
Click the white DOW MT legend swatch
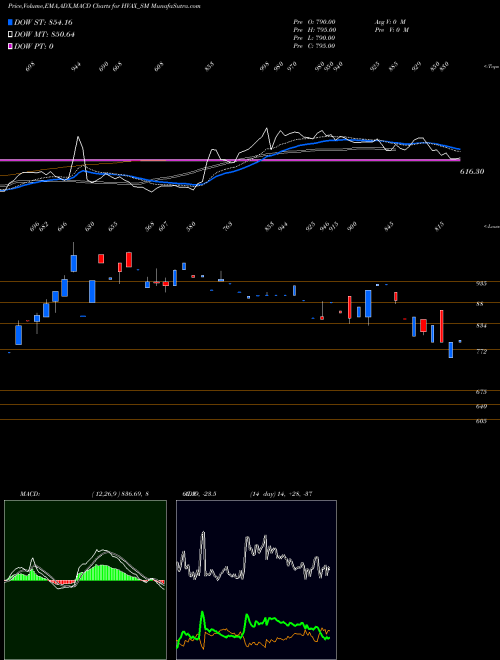click(x=10, y=35)
